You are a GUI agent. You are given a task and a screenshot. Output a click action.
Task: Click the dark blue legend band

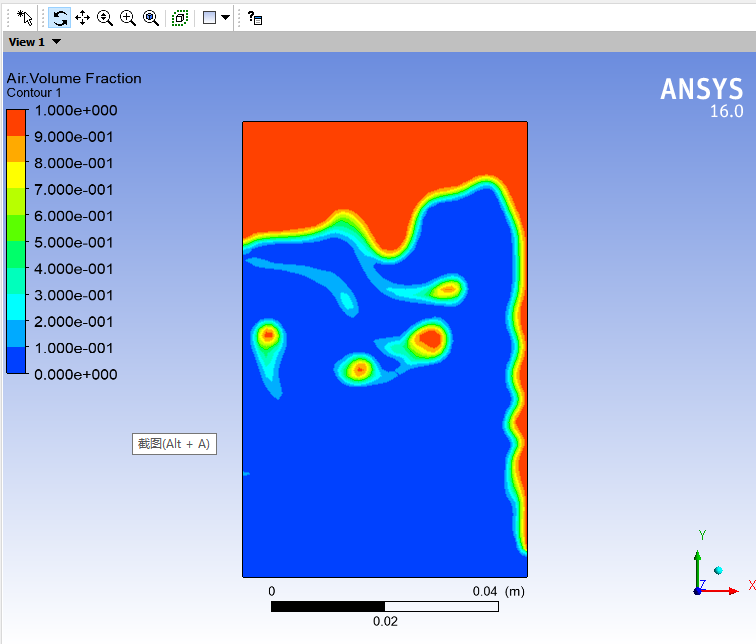tap(16, 360)
